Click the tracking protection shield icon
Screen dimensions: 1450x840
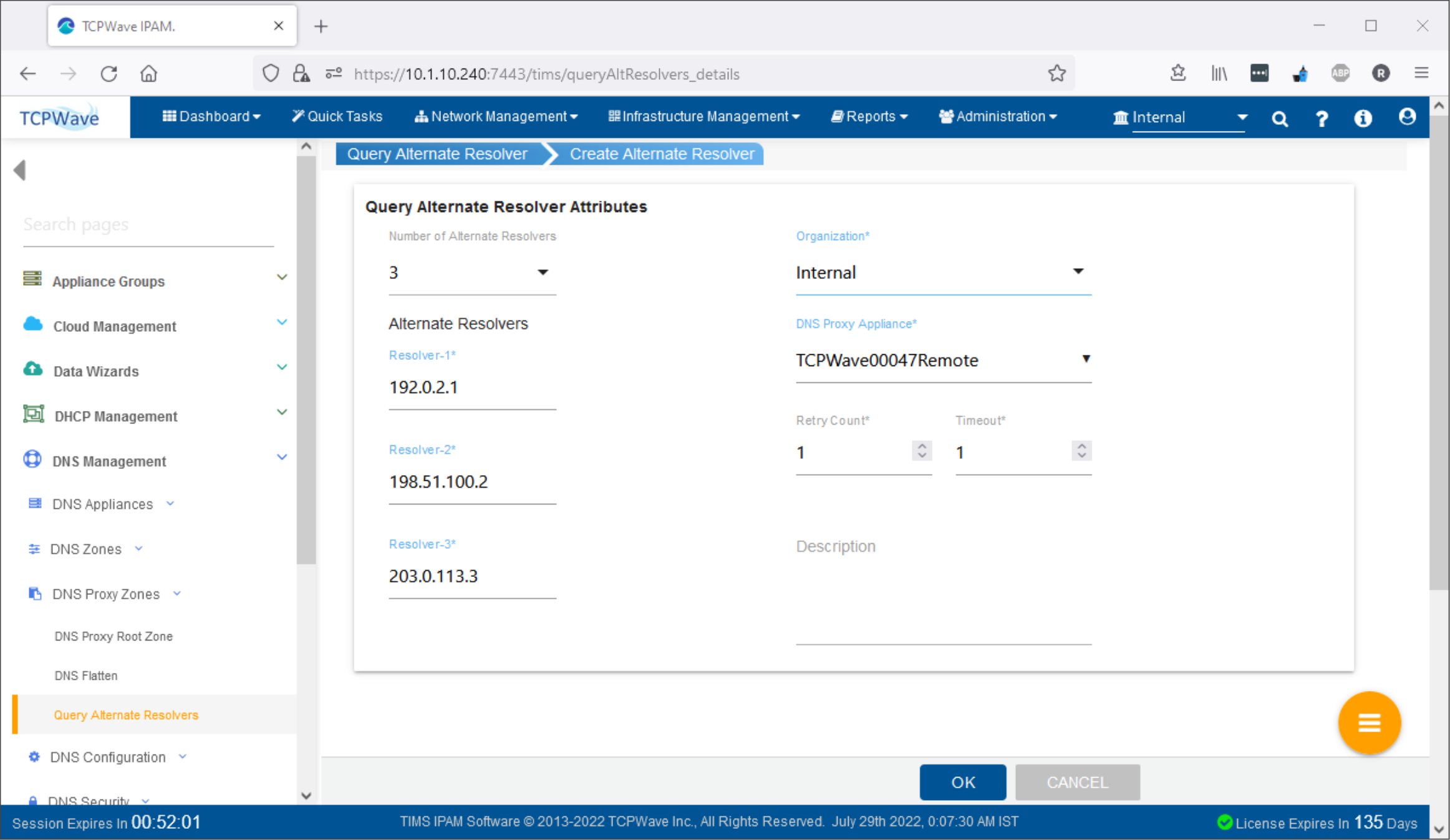(x=270, y=74)
